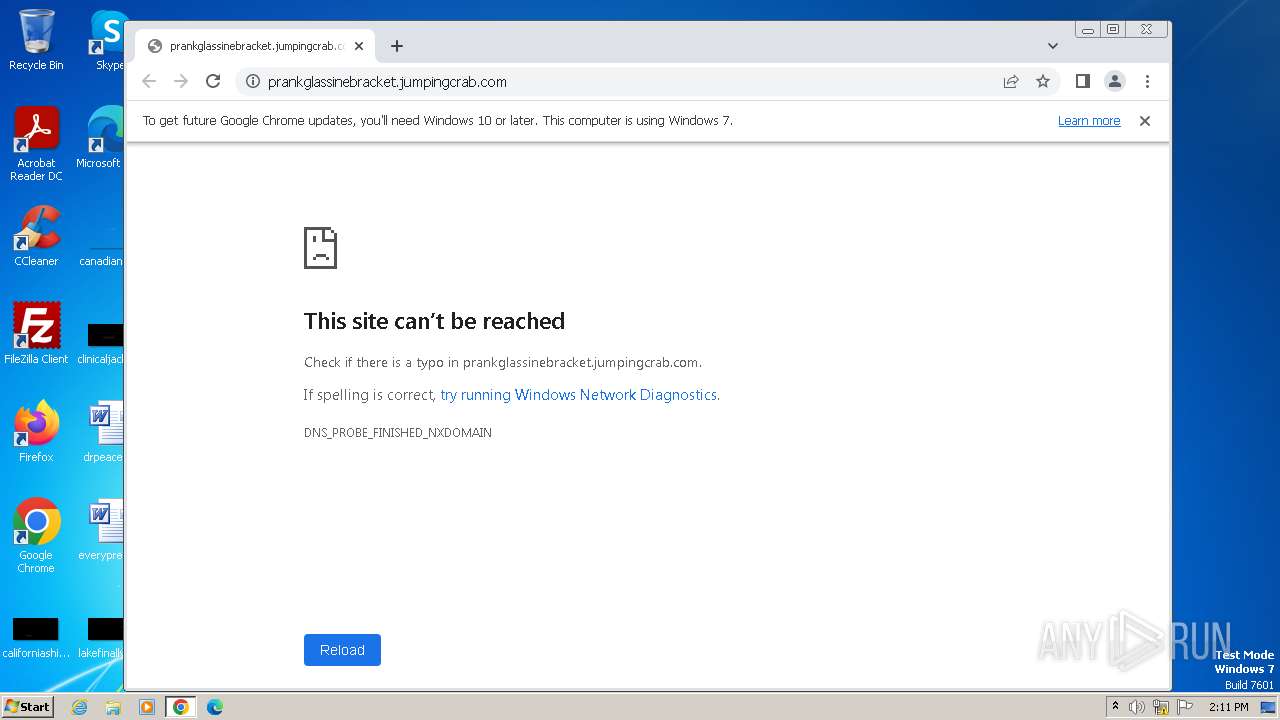Click the Windows Start button
The height and width of the screenshot is (720, 1280).
27,707
